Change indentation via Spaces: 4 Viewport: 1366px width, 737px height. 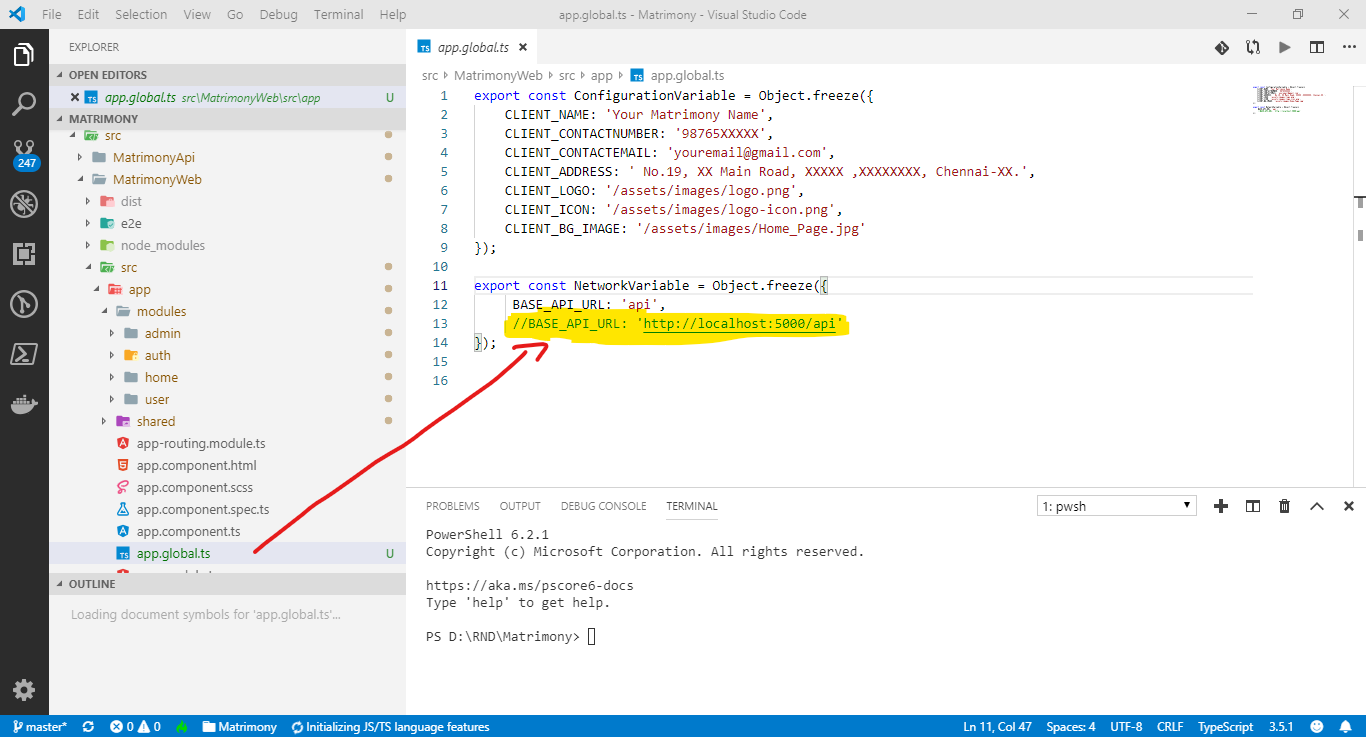[x=1071, y=727]
